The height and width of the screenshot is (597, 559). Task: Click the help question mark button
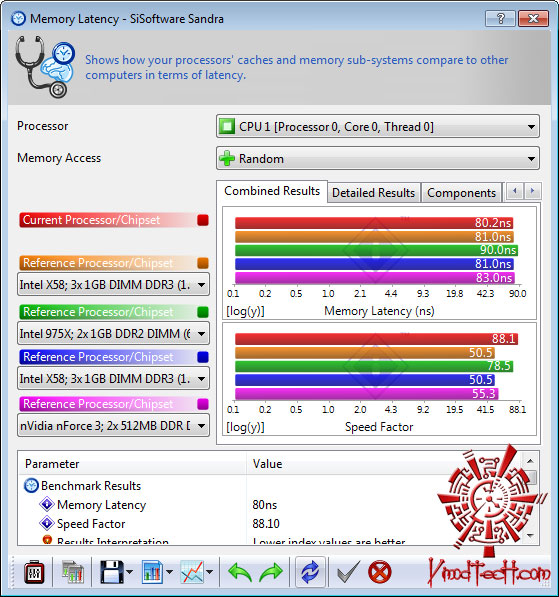[500, 18]
